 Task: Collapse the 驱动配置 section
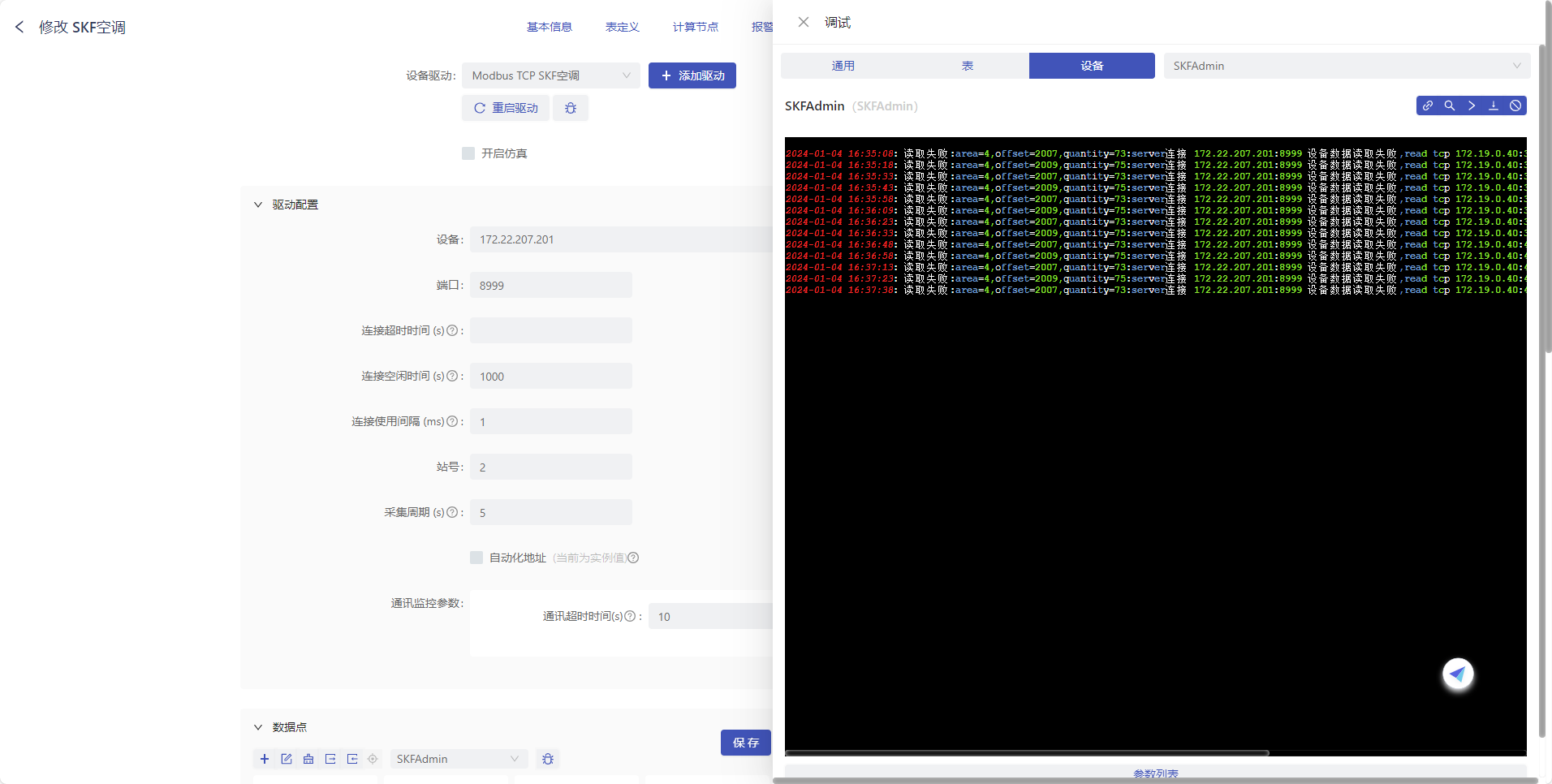pos(258,205)
